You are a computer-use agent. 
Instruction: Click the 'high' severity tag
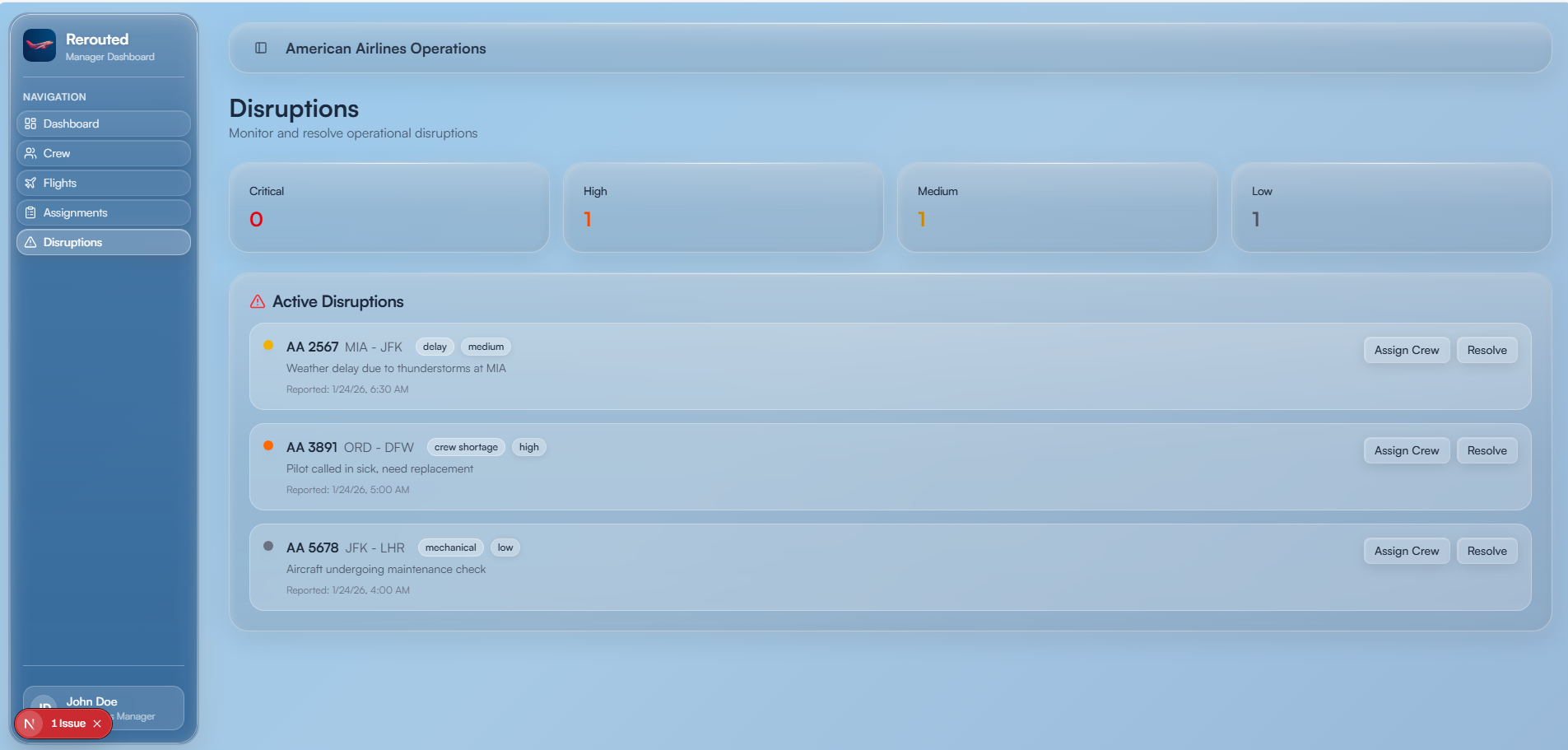[529, 447]
